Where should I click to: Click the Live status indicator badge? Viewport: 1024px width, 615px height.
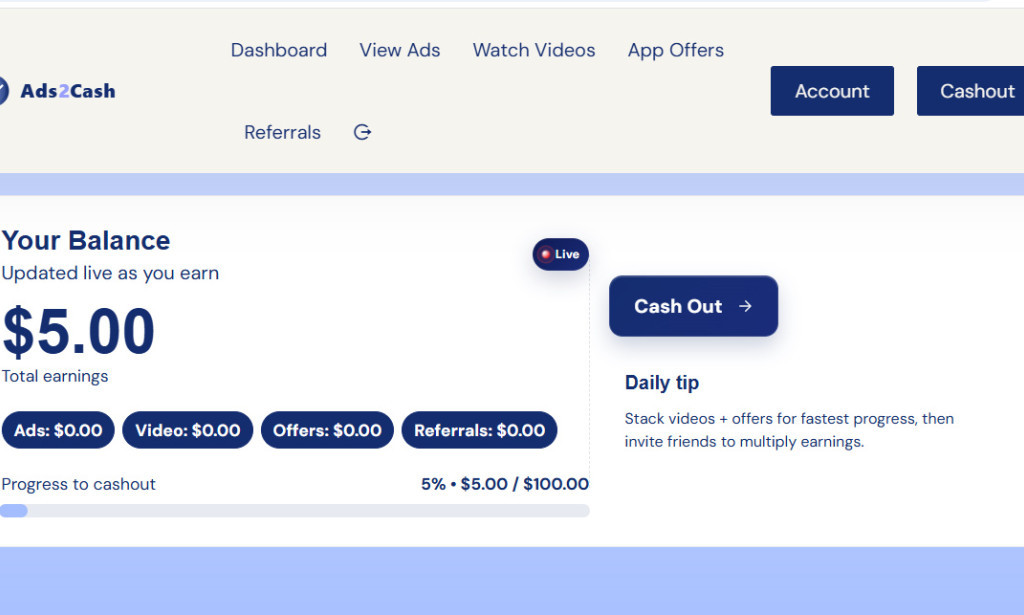pyautogui.click(x=560, y=254)
